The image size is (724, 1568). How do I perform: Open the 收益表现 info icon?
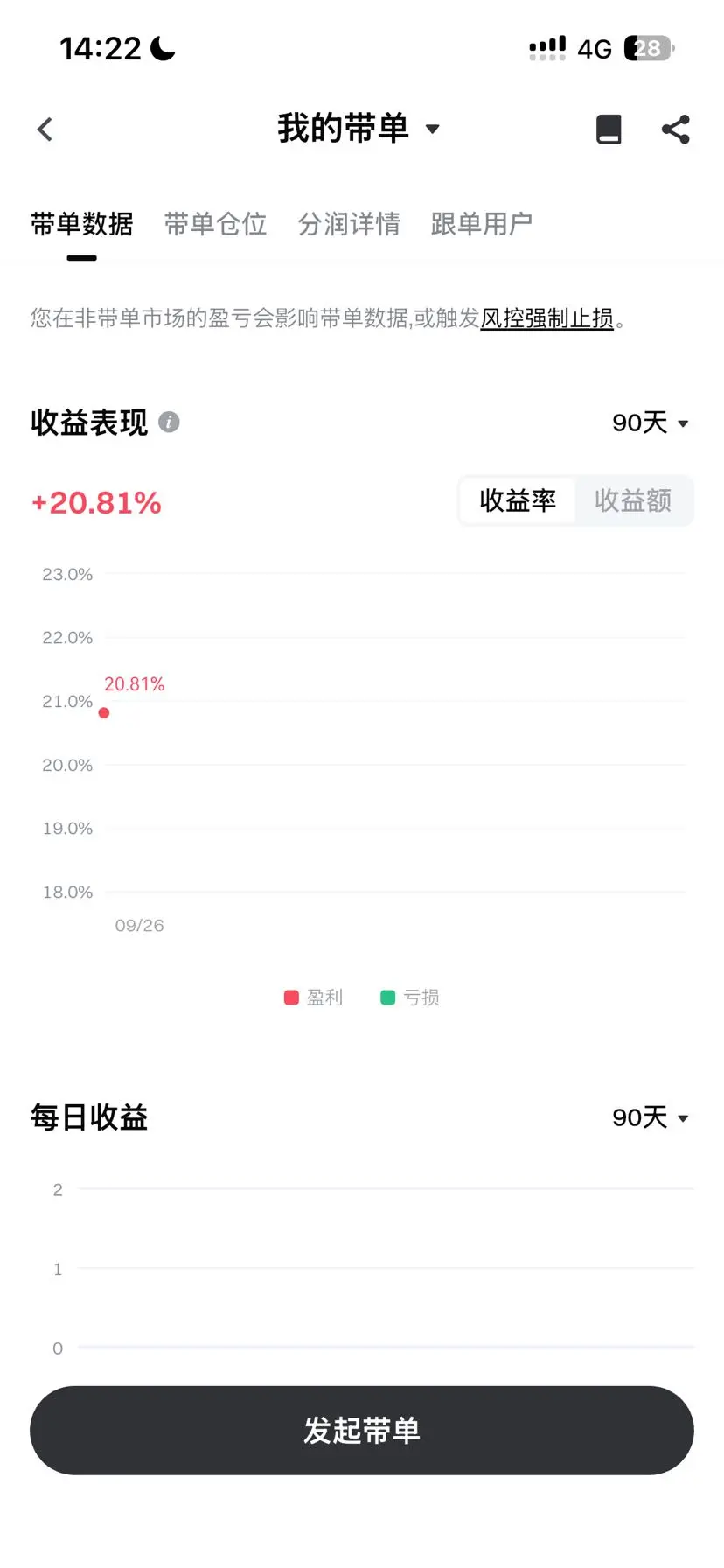pyautogui.click(x=169, y=423)
